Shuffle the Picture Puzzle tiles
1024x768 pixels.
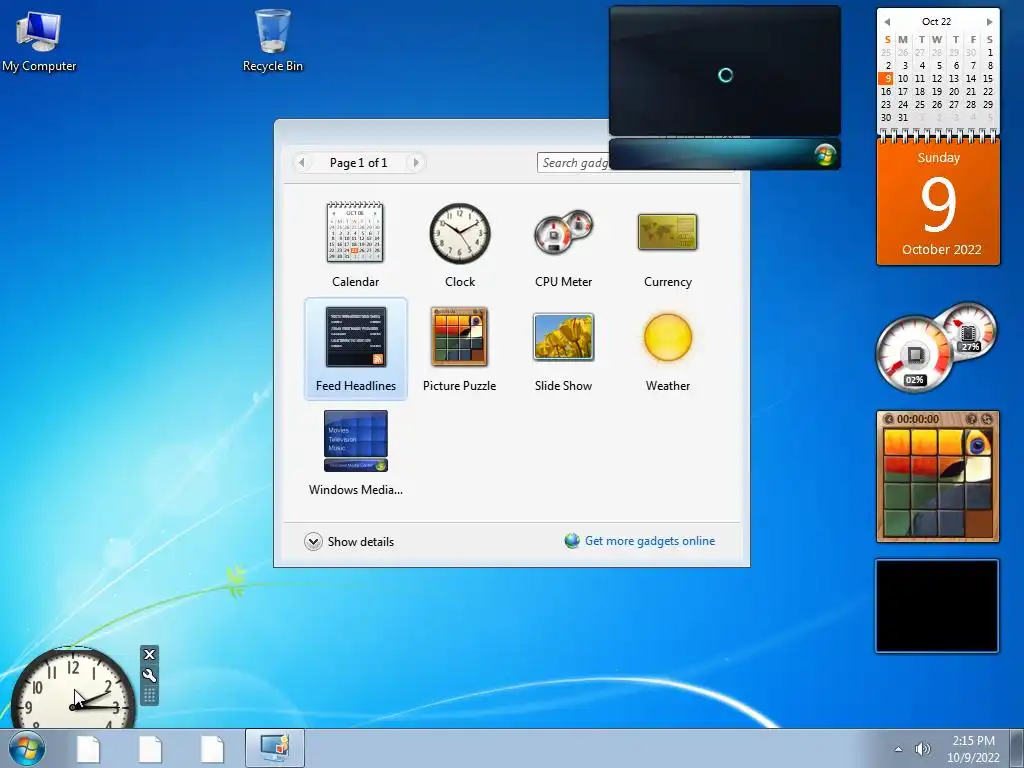point(987,419)
